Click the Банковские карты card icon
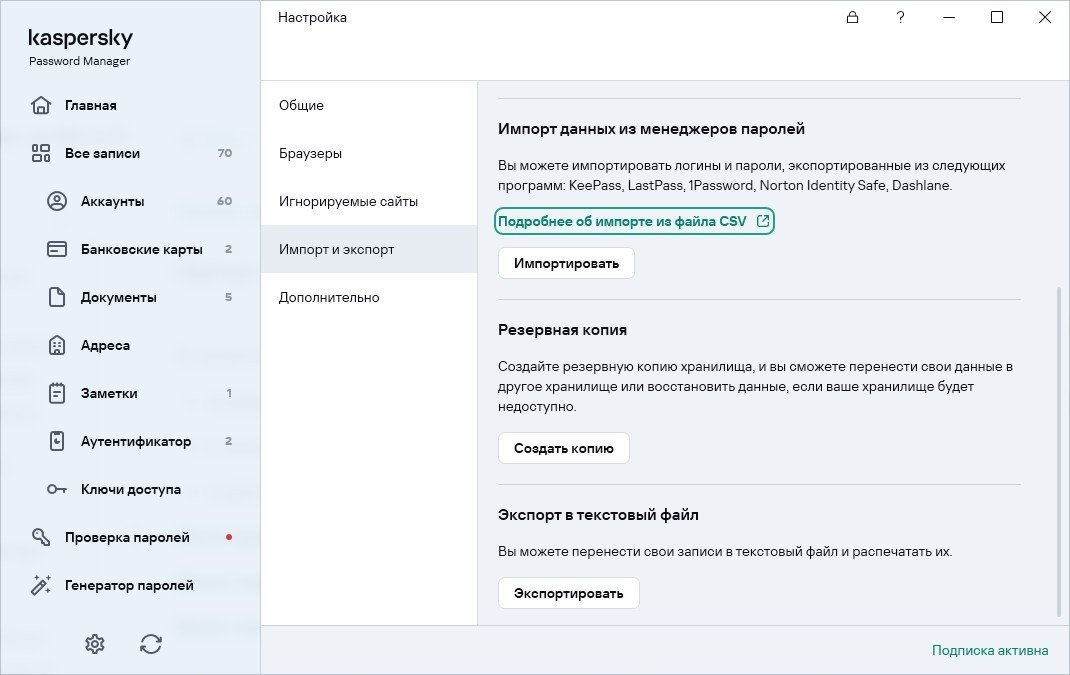 click(57, 249)
